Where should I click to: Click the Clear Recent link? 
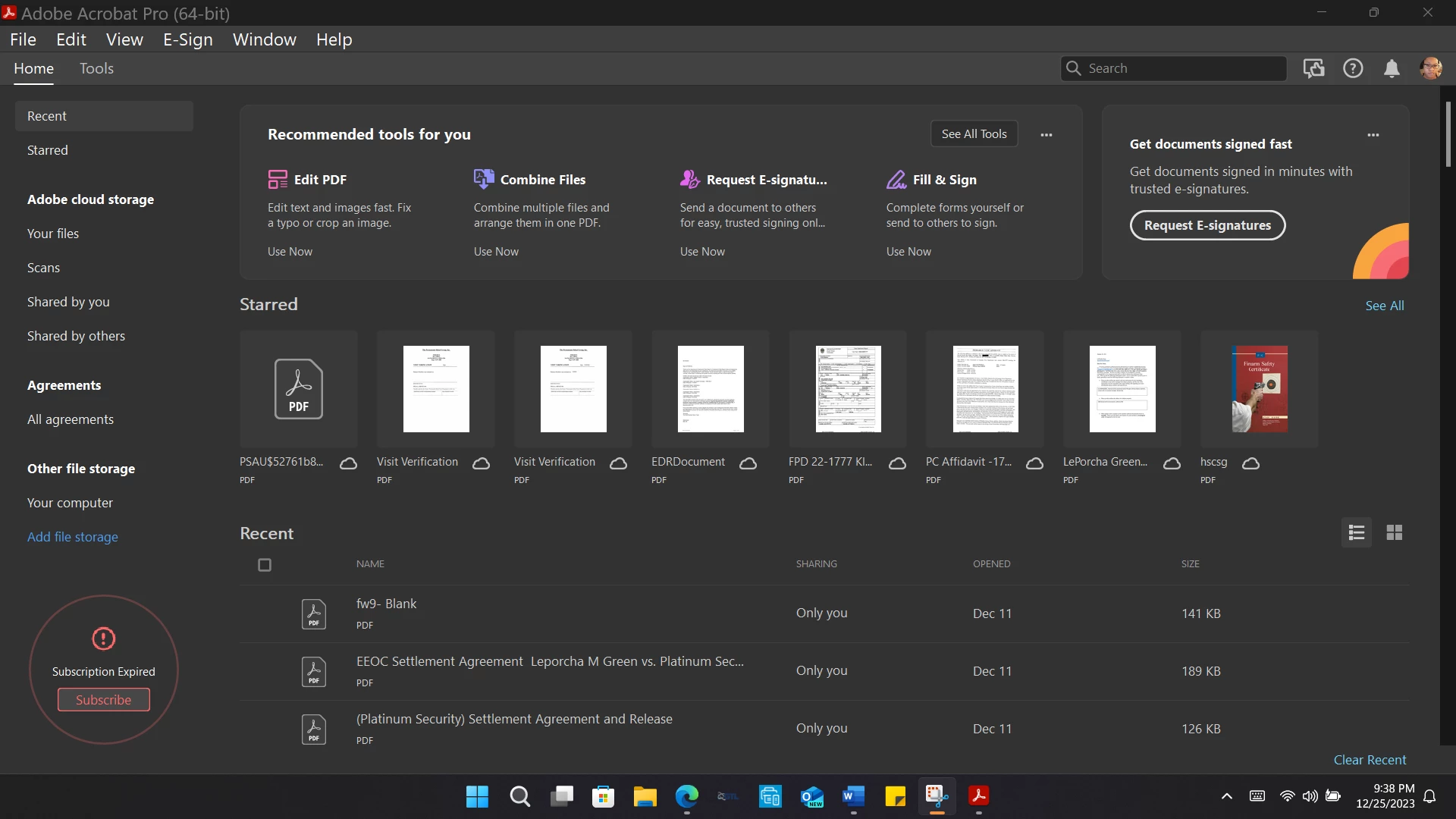[x=1370, y=760]
